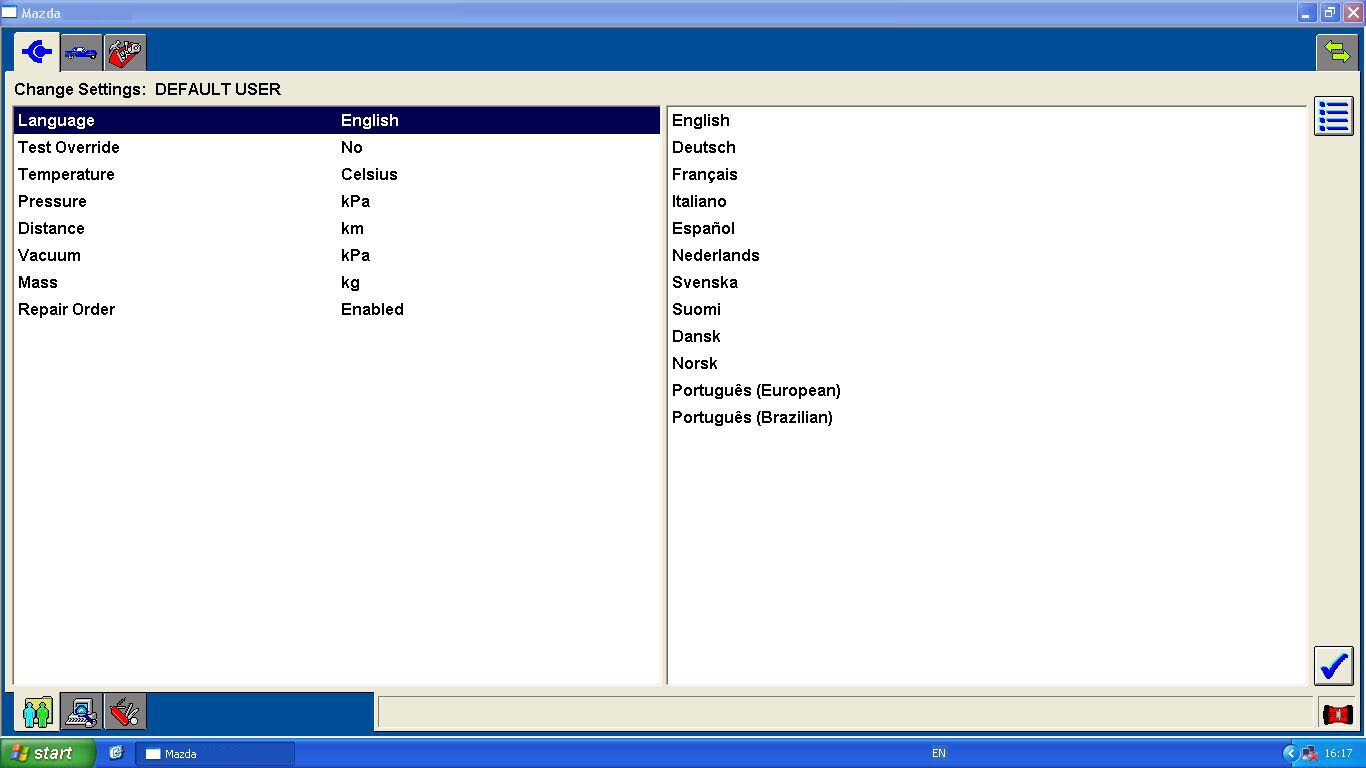Select the Mass setting row

coord(337,282)
